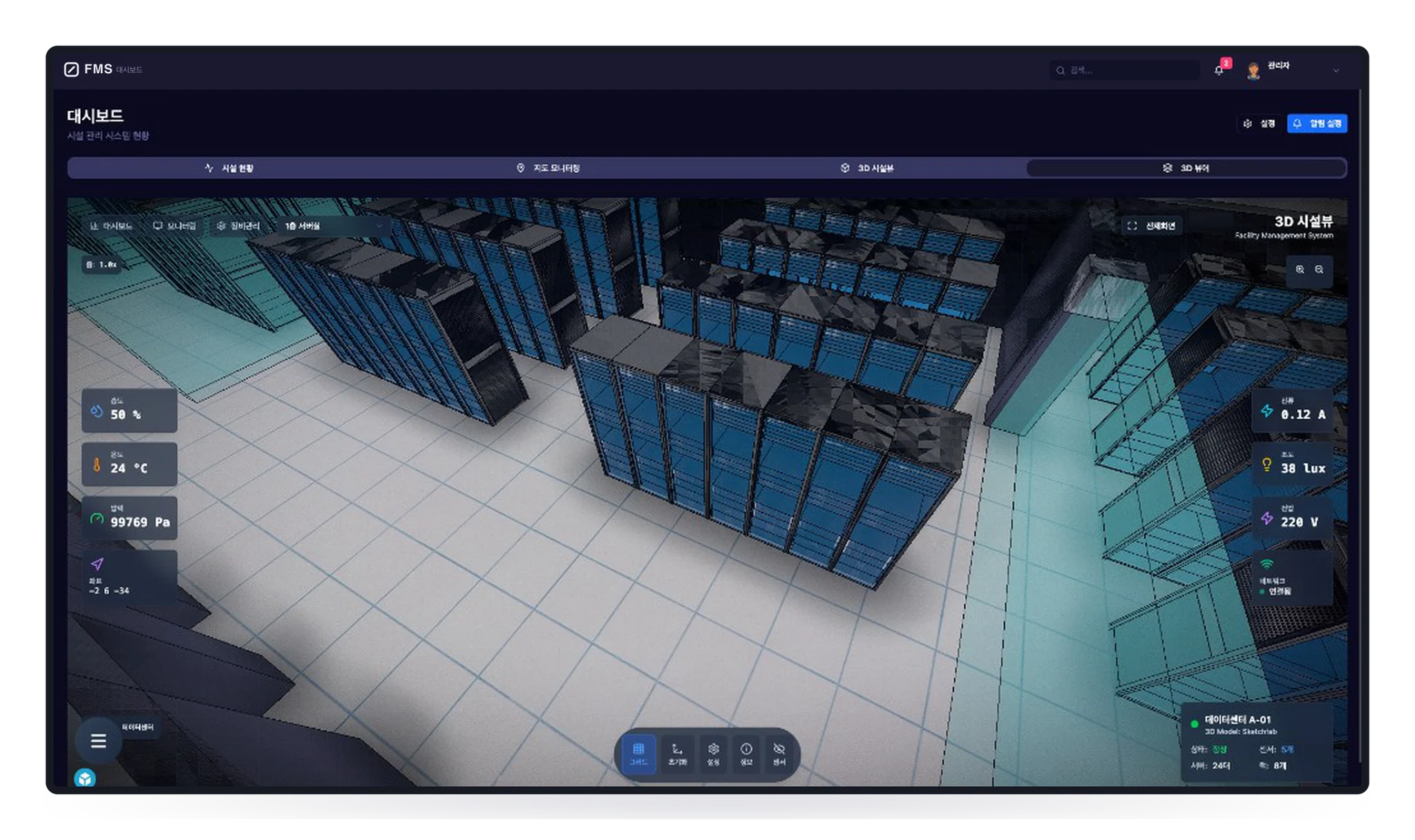The width and height of the screenshot is (1415, 840).
Task: Zoom out the 3D view
Action: pos(1319,269)
